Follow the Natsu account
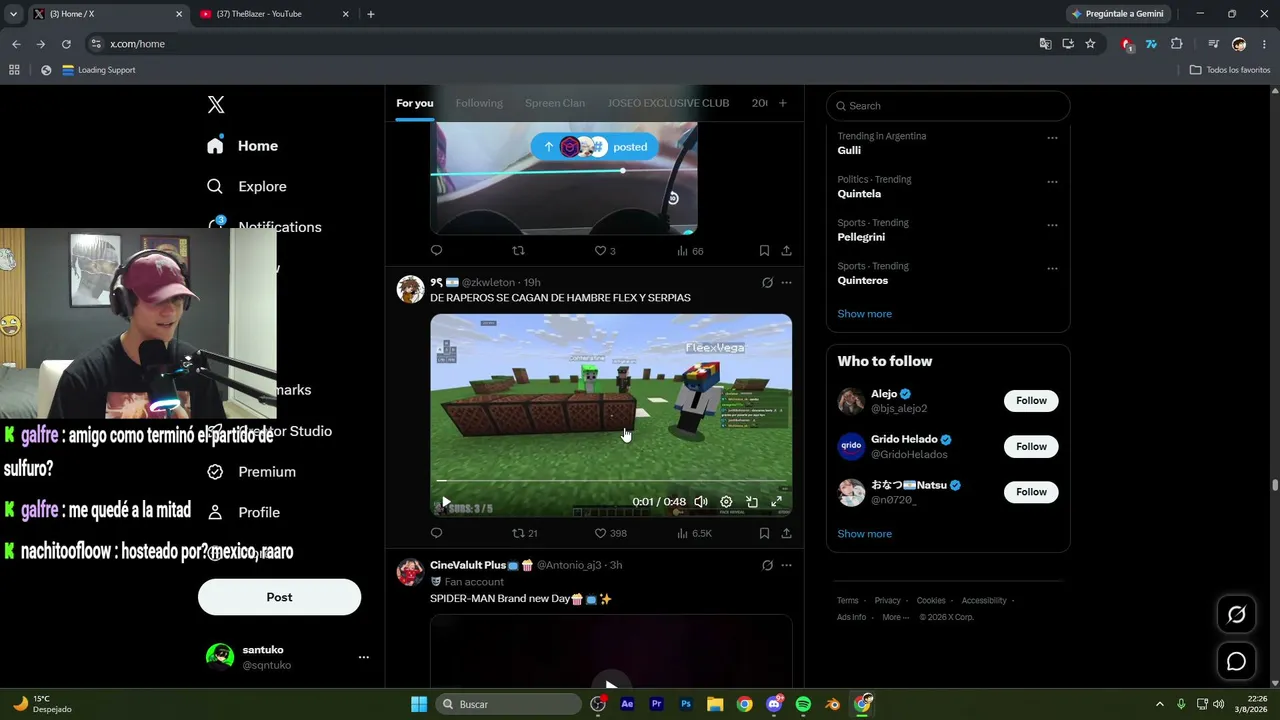 point(1031,492)
